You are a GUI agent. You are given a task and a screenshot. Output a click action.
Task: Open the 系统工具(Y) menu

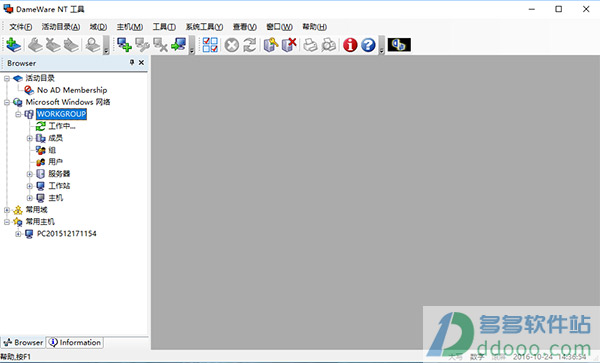coord(204,27)
